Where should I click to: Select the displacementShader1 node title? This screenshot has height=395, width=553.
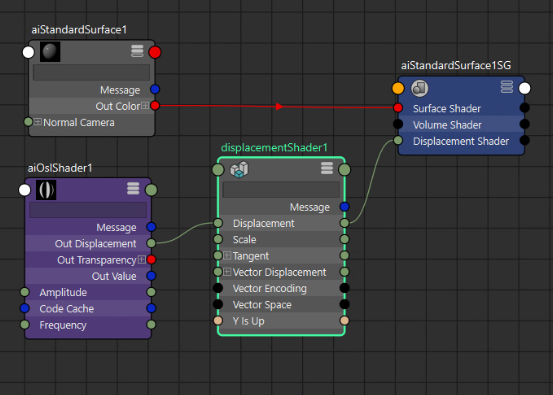click(x=274, y=147)
